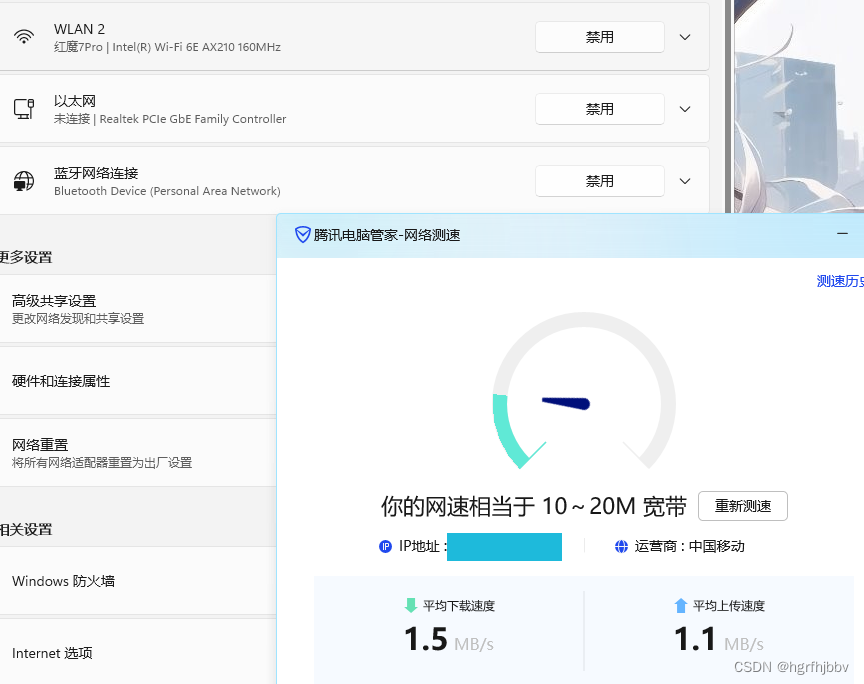Open 硬件和连接属性
Image resolution: width=864 pixels, height=684 pixels.
coord(138,381)
